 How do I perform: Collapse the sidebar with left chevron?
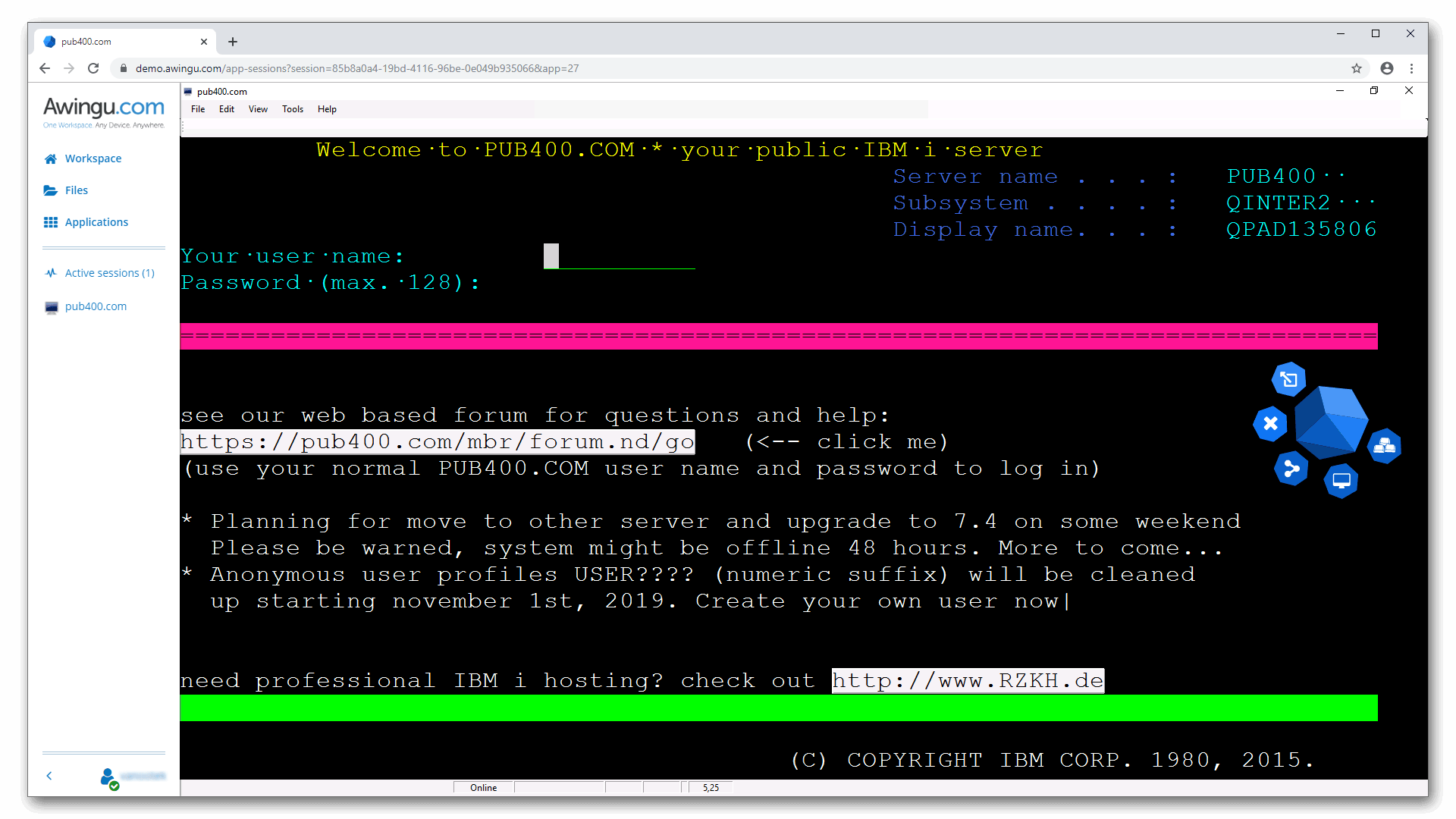[49, 776]
